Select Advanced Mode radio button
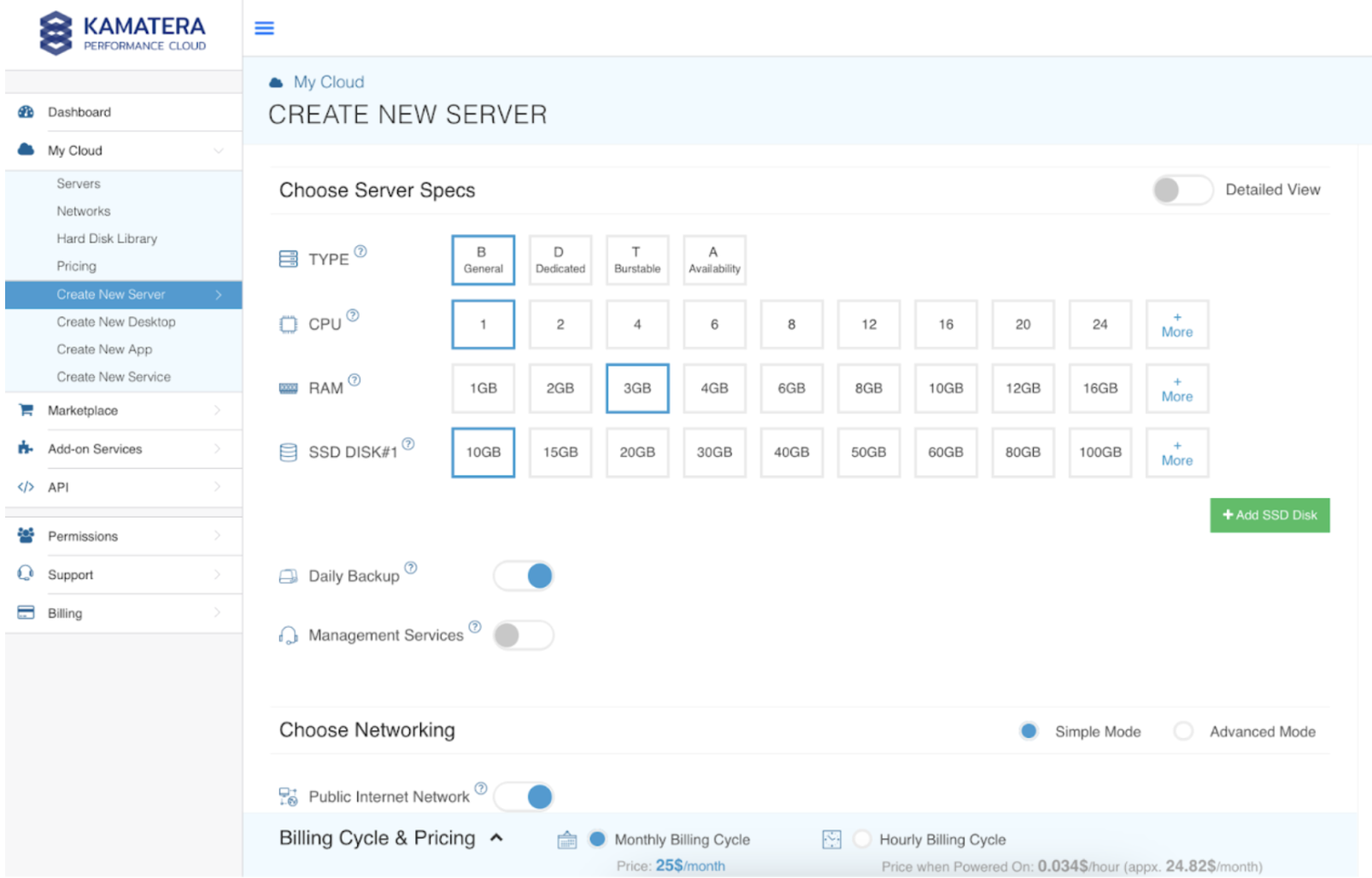Viewport: 1372px width, 878px height. pos(1183,731)
